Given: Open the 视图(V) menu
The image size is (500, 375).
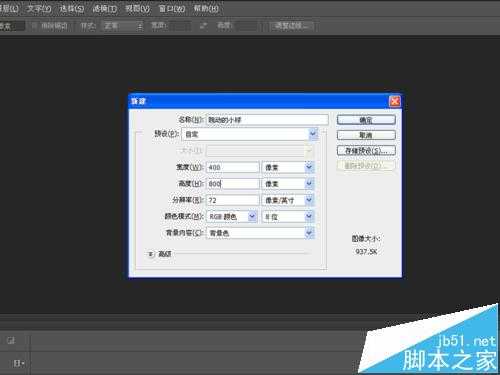Looking at the screenshot, I should click(137, 8).
